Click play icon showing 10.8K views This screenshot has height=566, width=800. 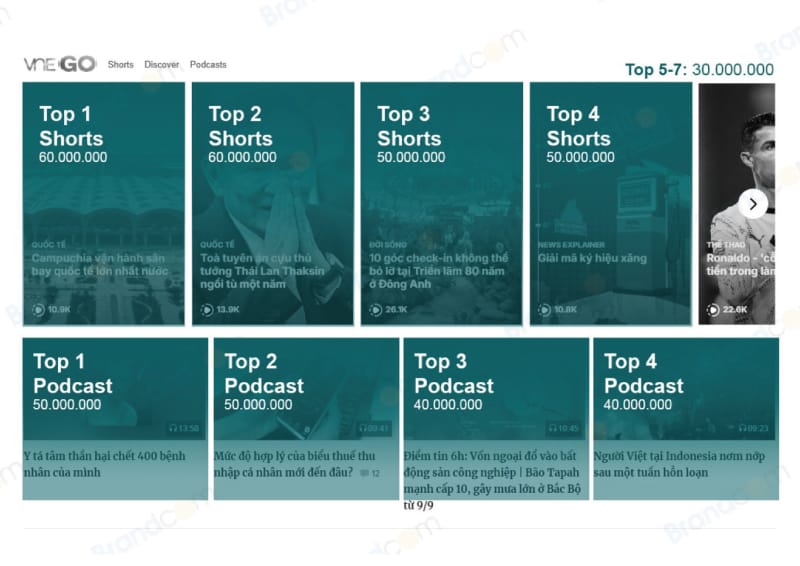(545, 310)
